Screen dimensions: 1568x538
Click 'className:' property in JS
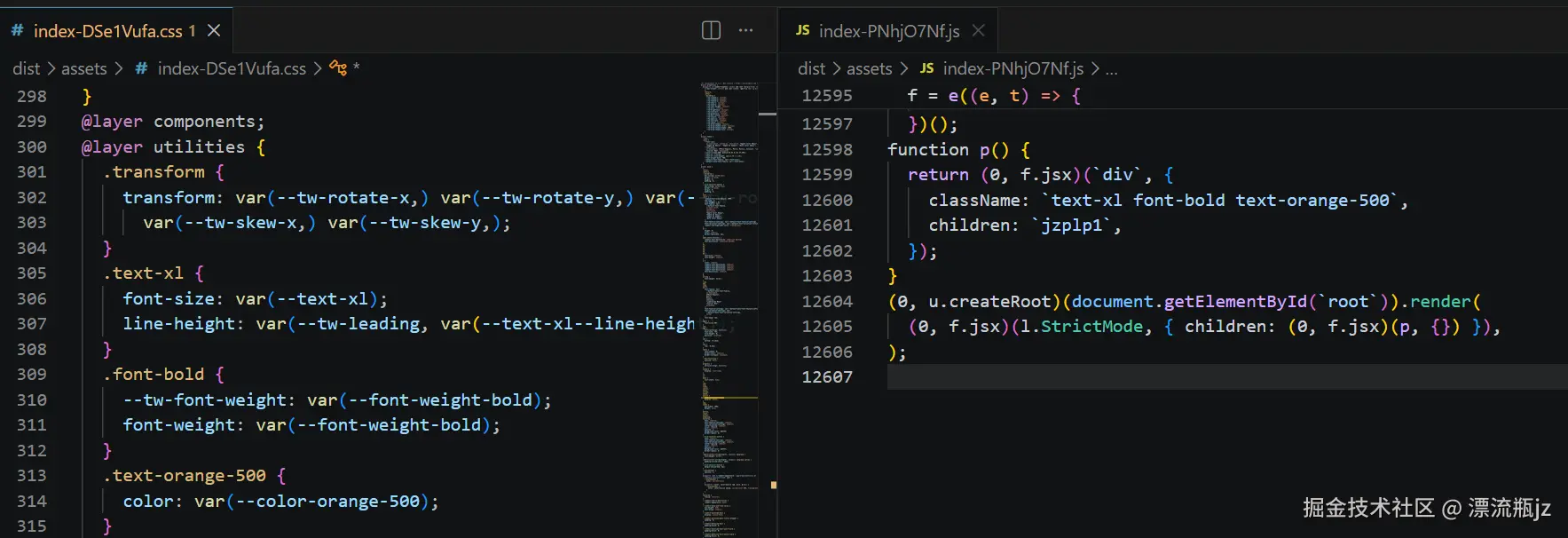pos(980,201)
